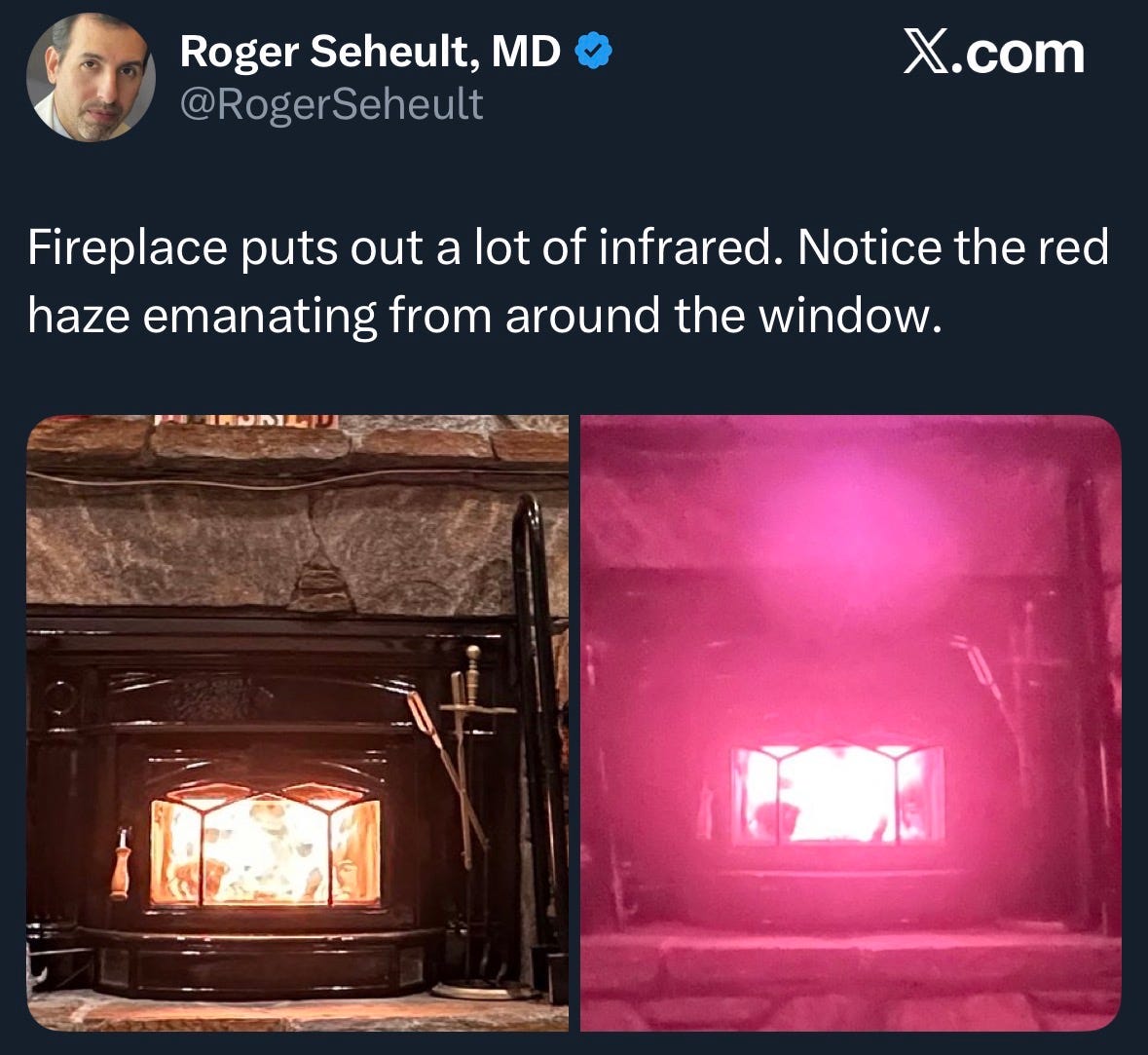Viewport: 1148px width, 1055px height.
Task: Open Roger Seheult's profile avatar
Action: (91, 77)
